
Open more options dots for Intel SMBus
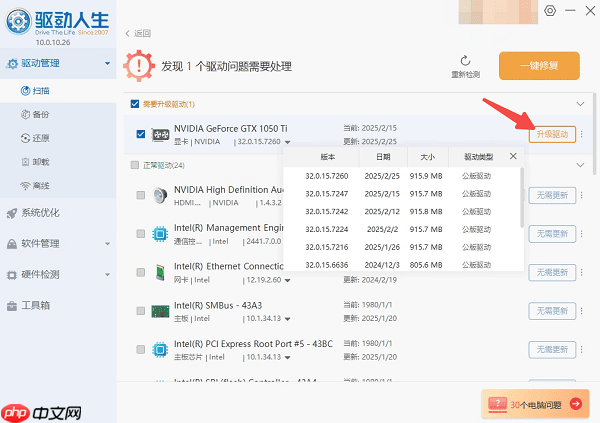582,310
